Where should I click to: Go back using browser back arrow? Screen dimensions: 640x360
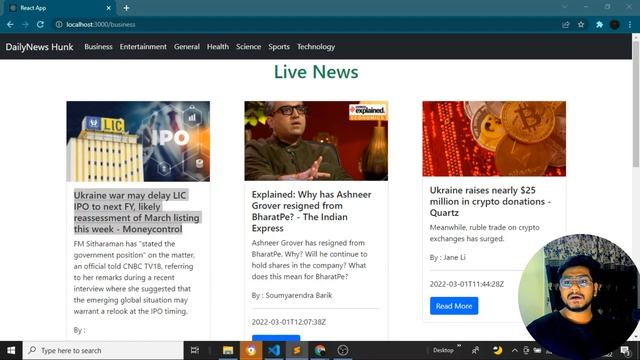(10, 24)
